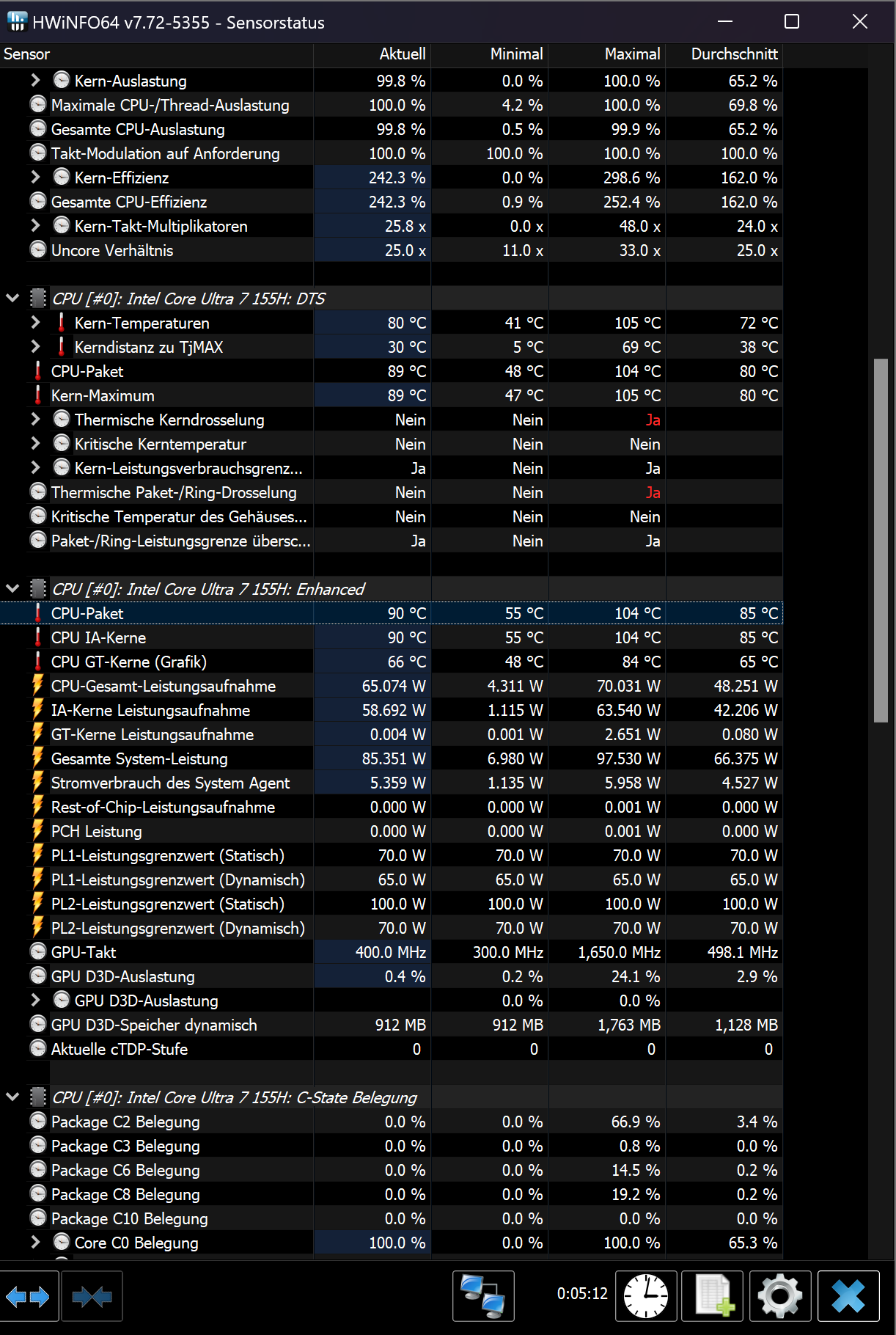Select the Maximale CPU-/Thread-Auslastung row
This screenshot has height=1335, width=896.
pyautogui.click(x=392, y=105)
